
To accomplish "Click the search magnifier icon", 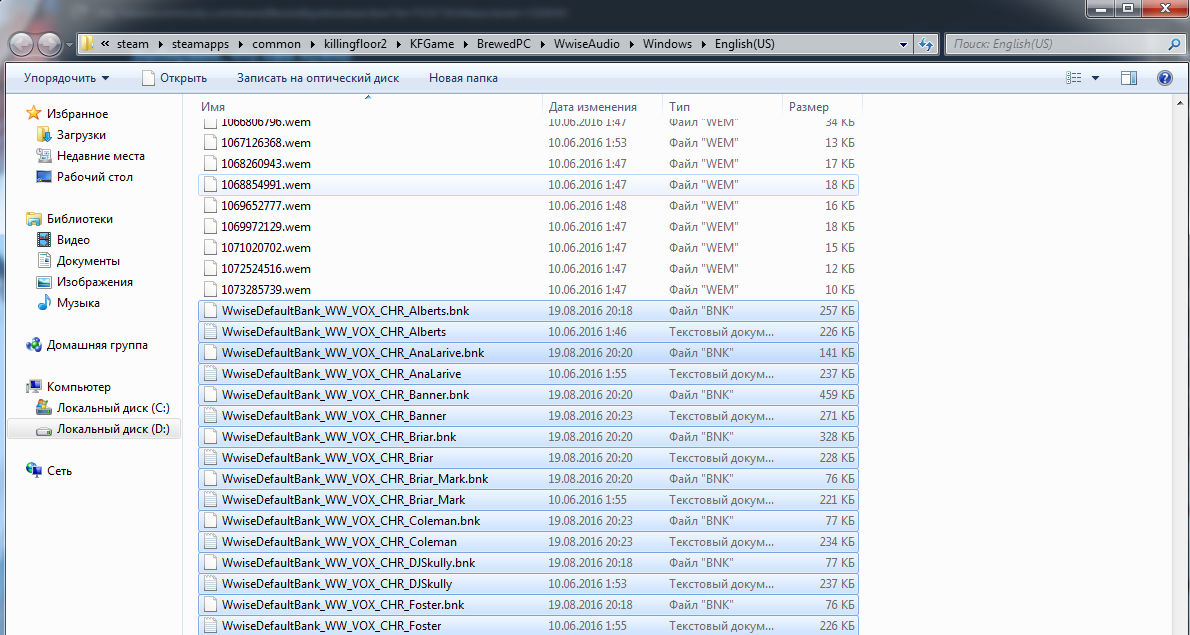I will [x=1174, y=44].
